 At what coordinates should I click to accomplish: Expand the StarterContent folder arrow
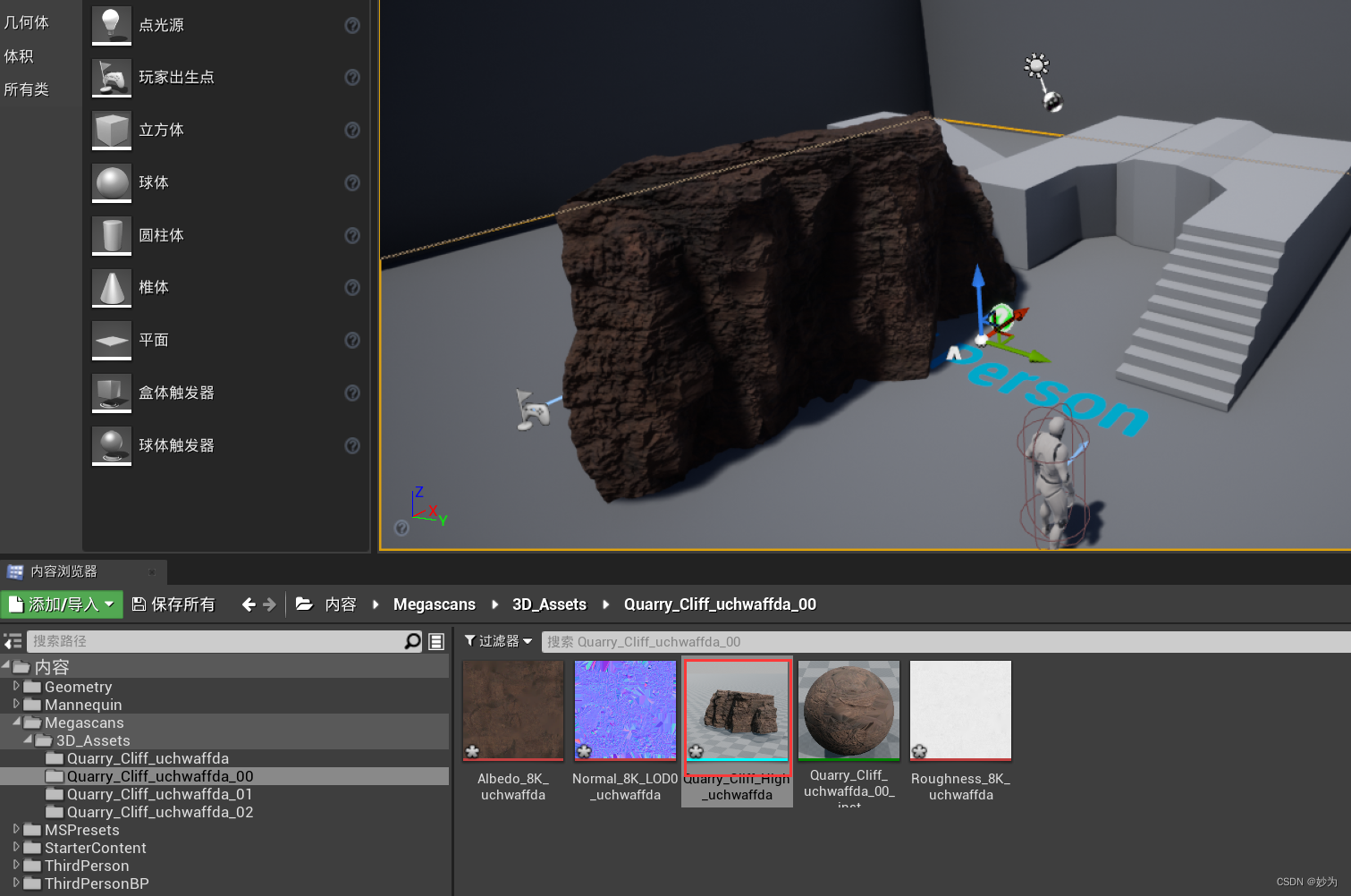pyautogui.click(x=16, y=847)
